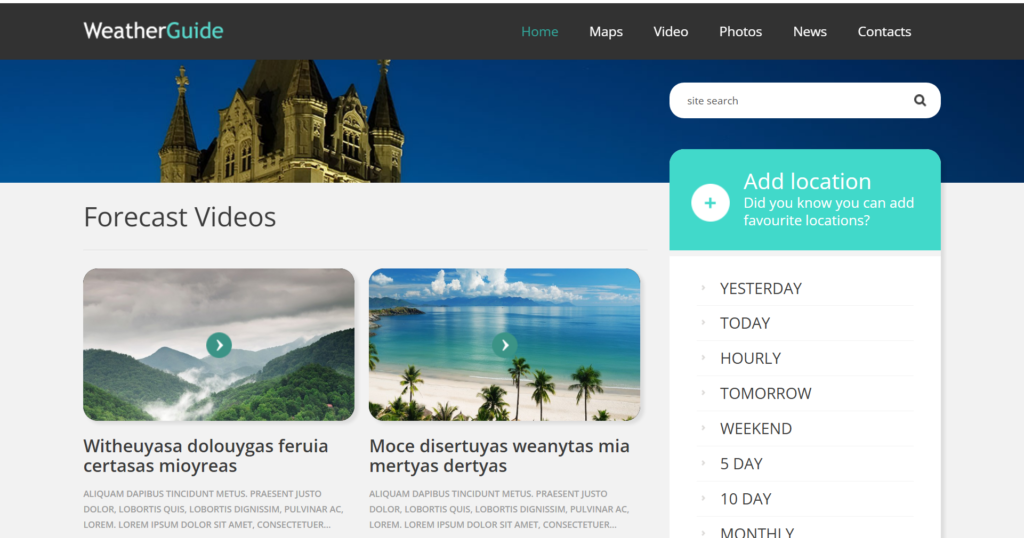
Task: Open the News page
Action: pos(810,31)
